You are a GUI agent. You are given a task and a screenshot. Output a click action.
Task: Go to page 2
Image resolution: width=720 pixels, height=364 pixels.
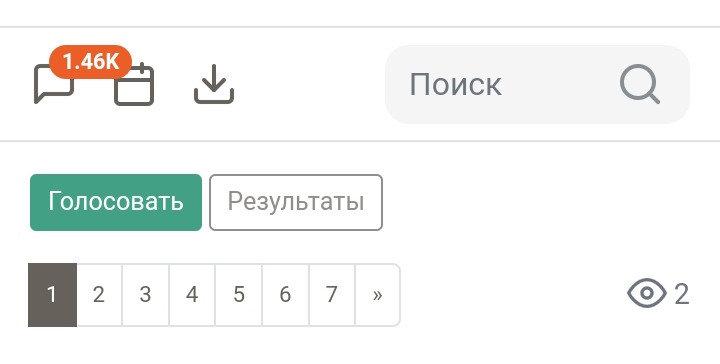pyautogui.click(x=99, y=295)
